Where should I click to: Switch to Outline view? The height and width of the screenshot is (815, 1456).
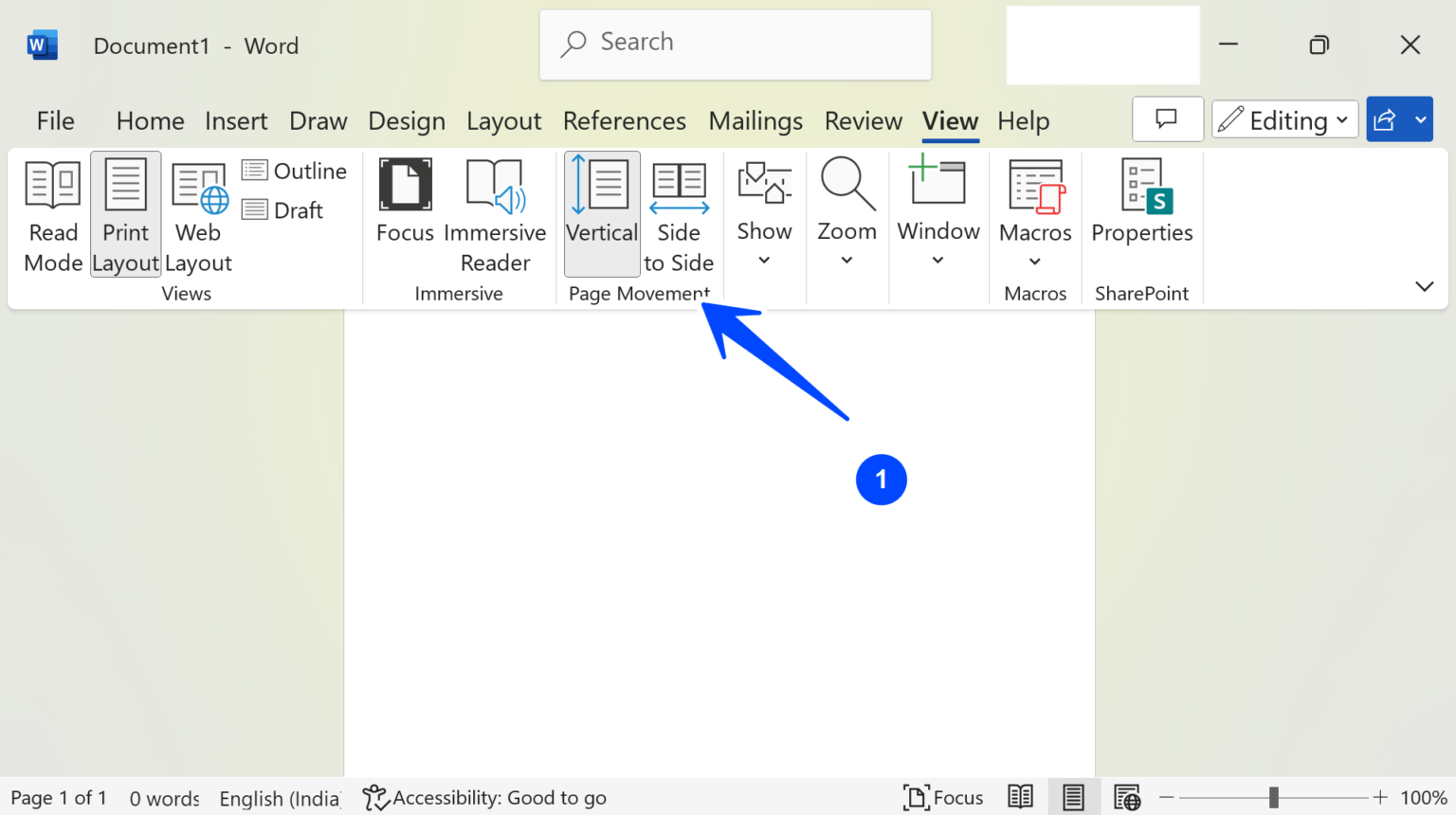pos(295,171)
